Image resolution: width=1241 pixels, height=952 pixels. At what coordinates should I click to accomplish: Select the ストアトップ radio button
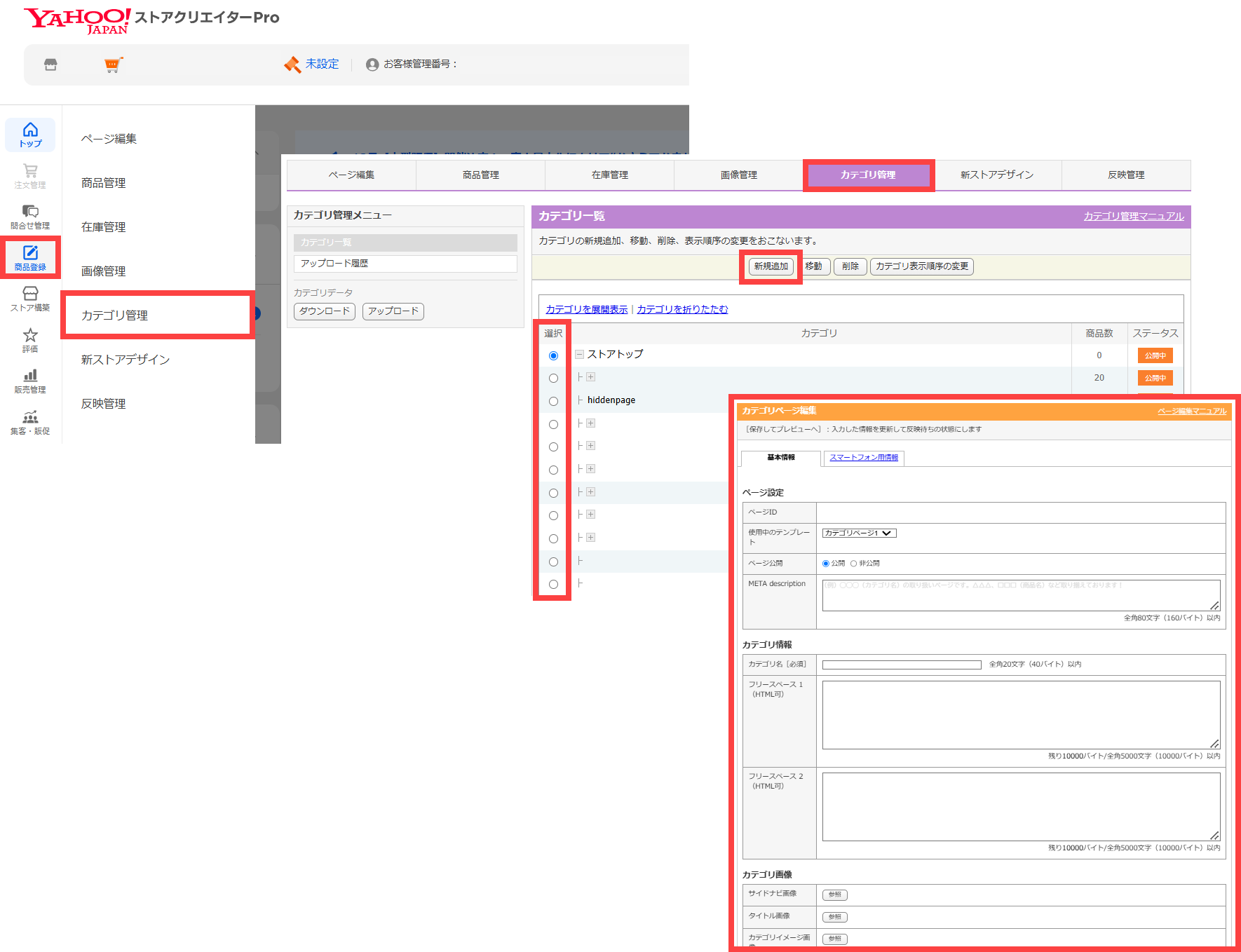553,355
